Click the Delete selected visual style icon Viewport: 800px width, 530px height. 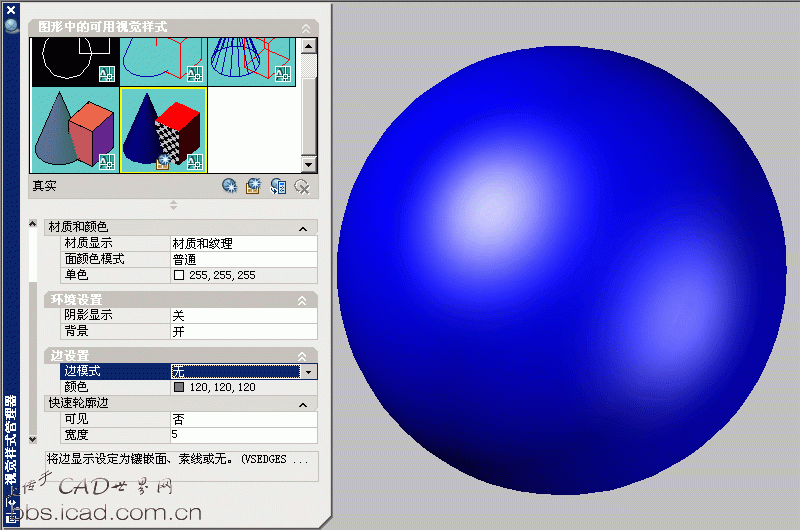(302, 186)
